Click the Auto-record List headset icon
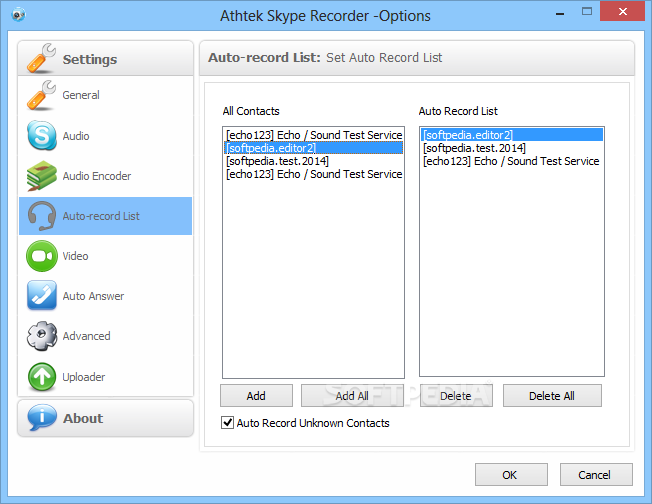The width and height of the screenshot is (652, 504). [42, 216]
